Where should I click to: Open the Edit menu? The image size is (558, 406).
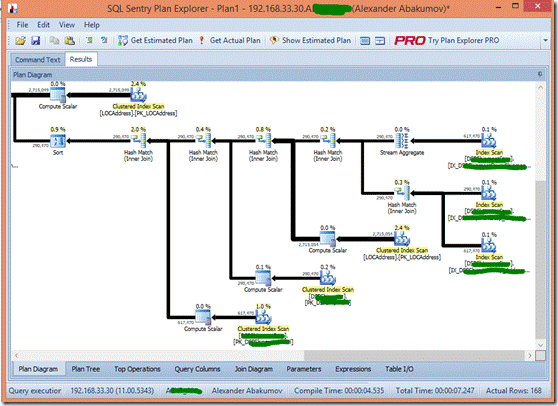tap(43, 25)
